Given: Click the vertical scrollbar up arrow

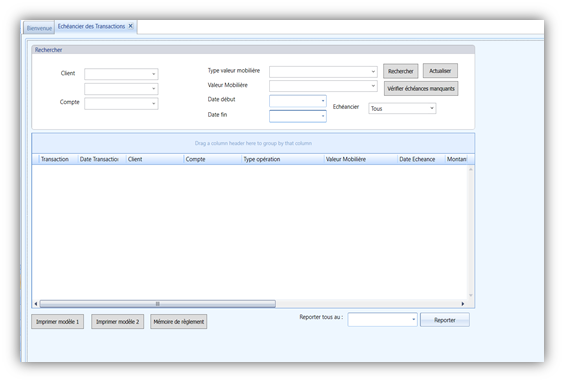Looking at the screenshot, I should click(x=470, y=169).
